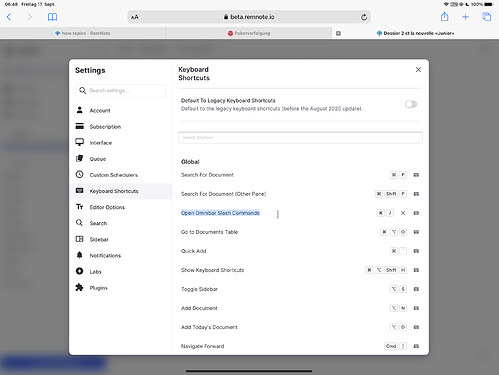Toggle Default To Legacy Keyboard Shortcuts switch

click(411, 104)
